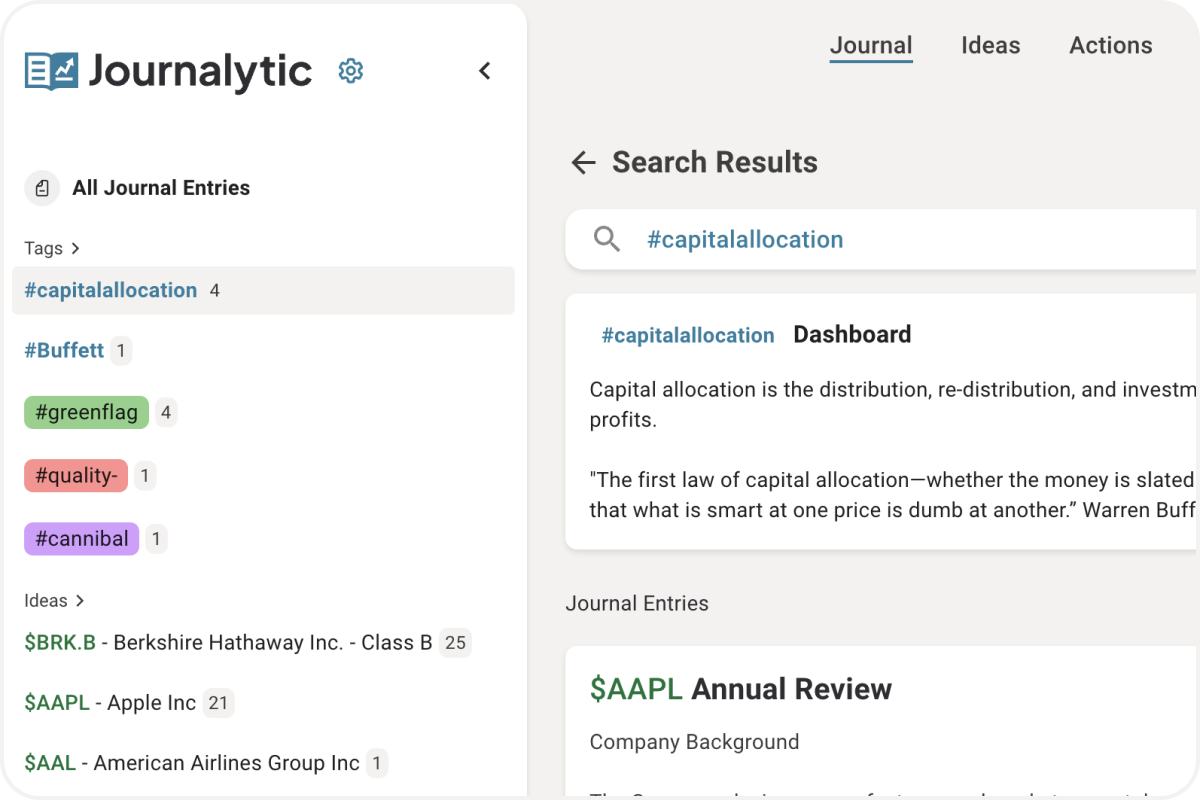Click the magnifying glass search icon

tap(607, 239)
